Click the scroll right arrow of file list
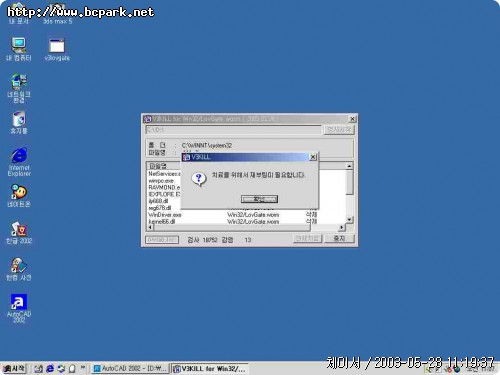 coord(342,227)
